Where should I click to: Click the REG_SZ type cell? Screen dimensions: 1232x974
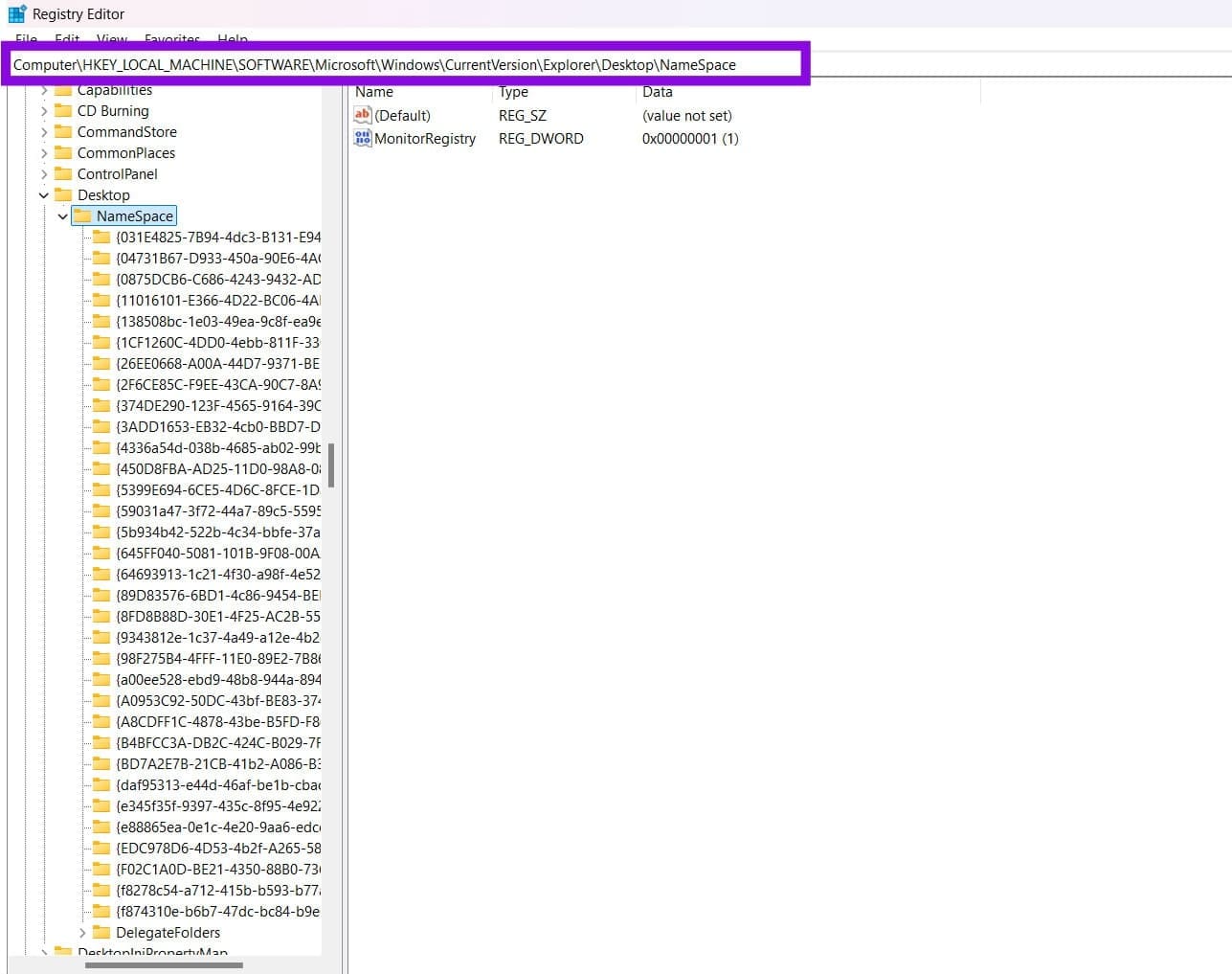click(x=523, y=116)
